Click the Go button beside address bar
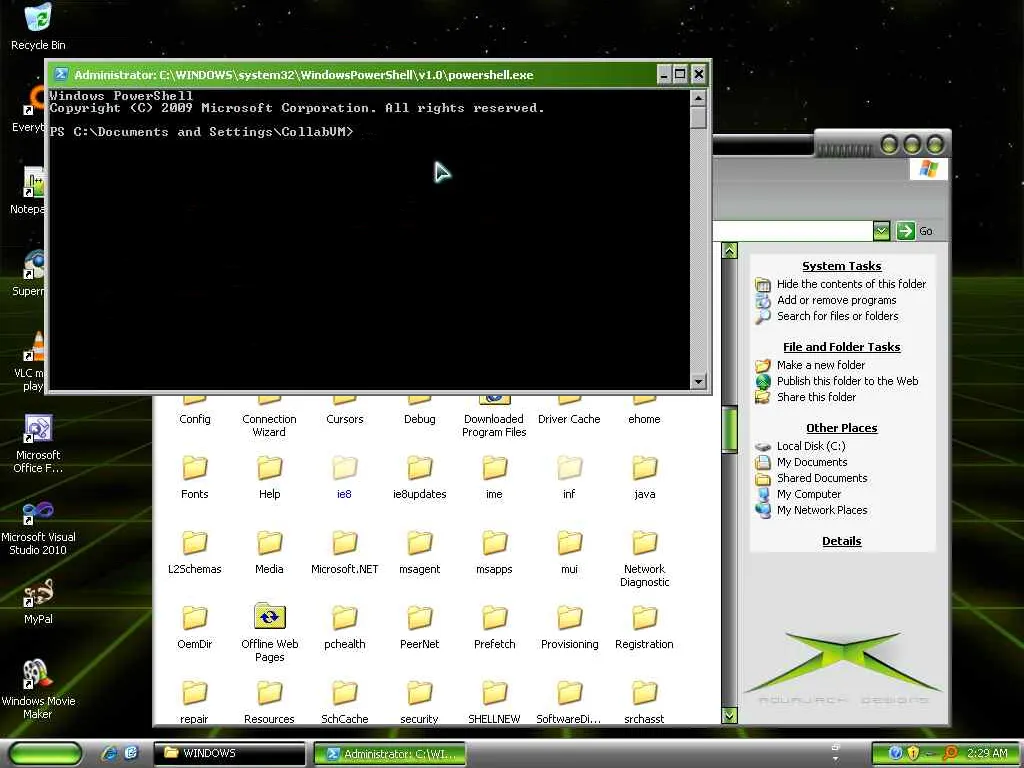Viewport: 1024px width, 768px height. (x=915, y=231)
